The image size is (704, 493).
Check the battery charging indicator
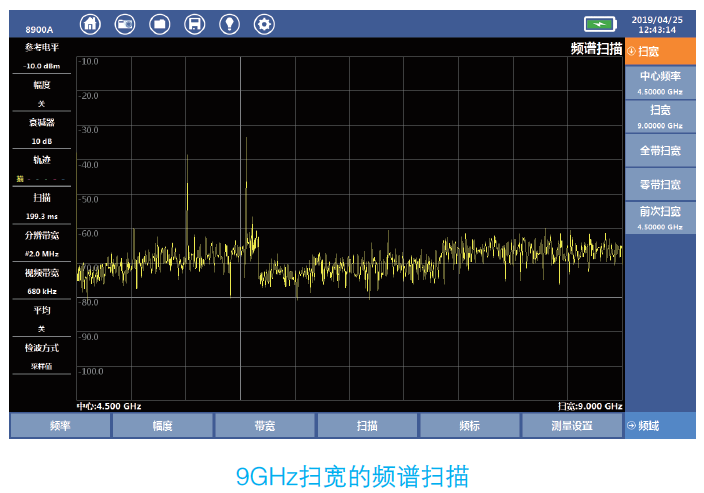pyautogui.click(x=600, y=24)
